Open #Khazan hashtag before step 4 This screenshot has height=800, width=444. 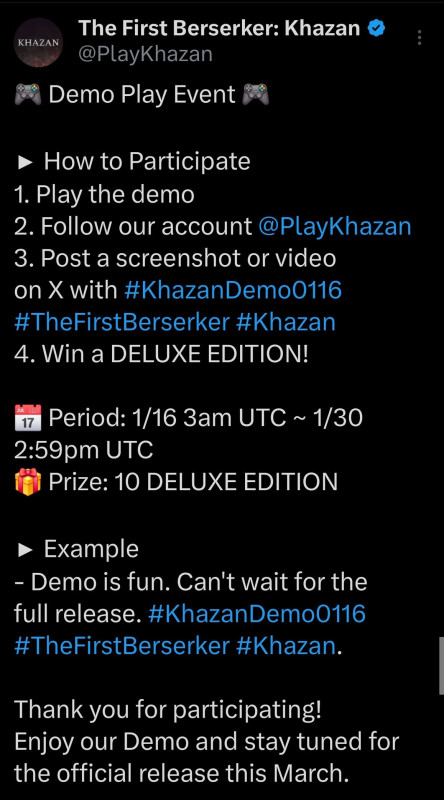point(286,323)
